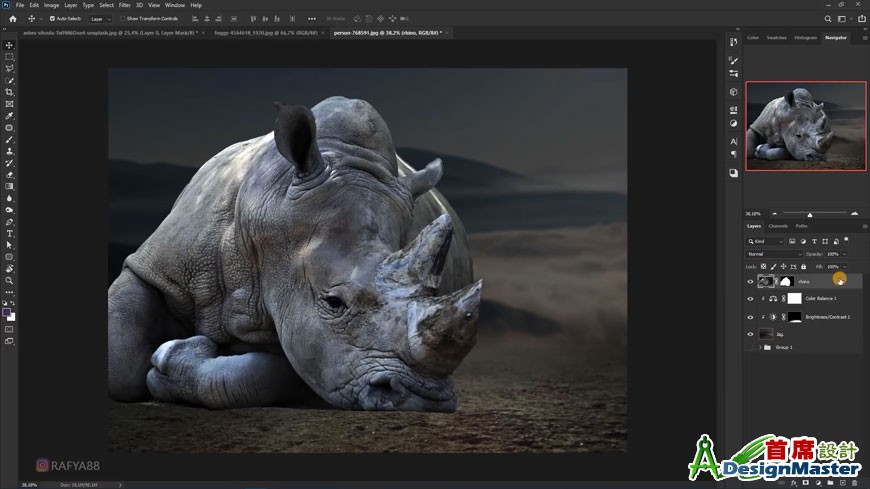
Task: Open the 3D panel cube icon
Action: tap(734, 92)
